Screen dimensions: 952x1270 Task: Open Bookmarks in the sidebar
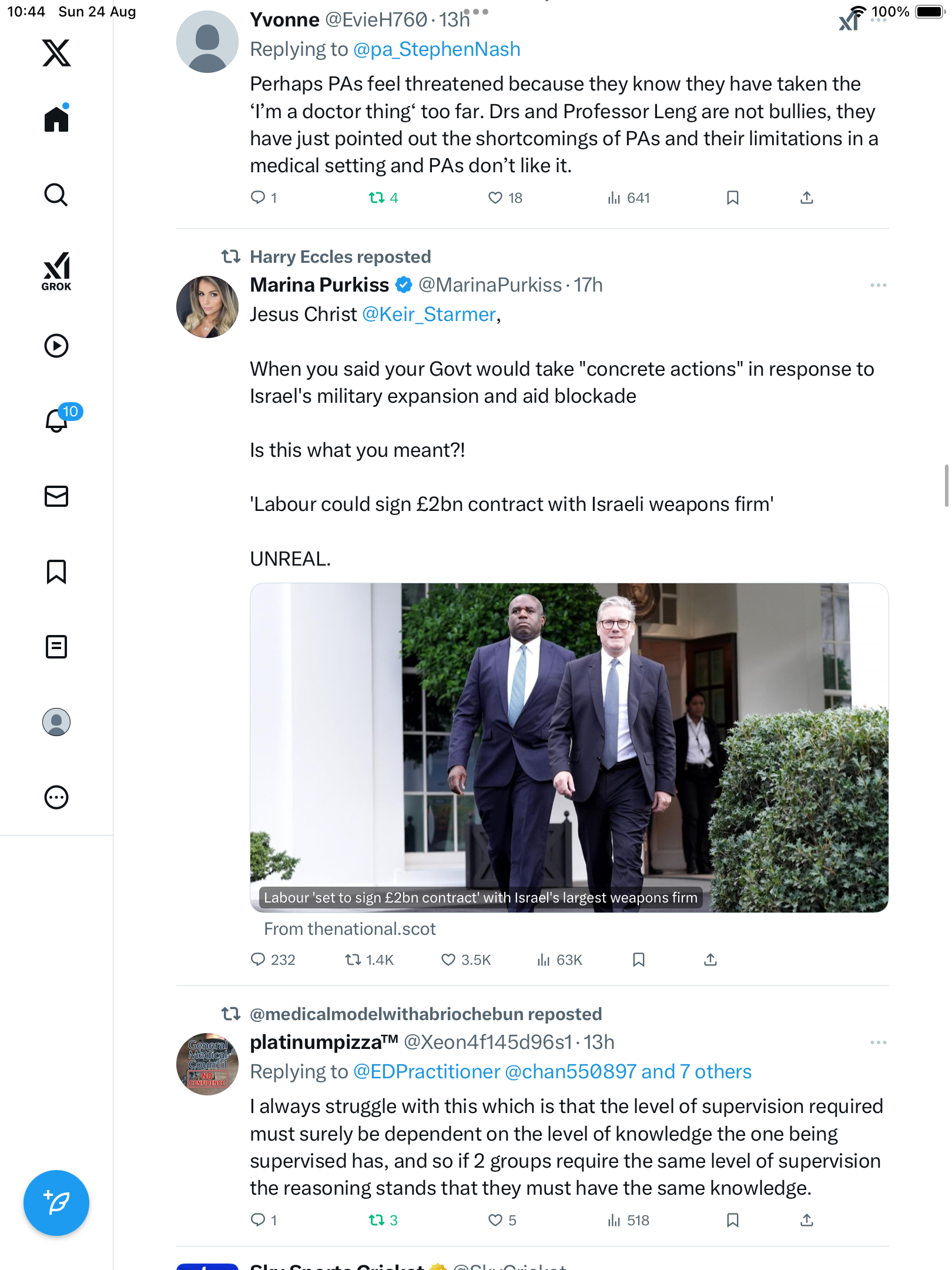point(56,571)
